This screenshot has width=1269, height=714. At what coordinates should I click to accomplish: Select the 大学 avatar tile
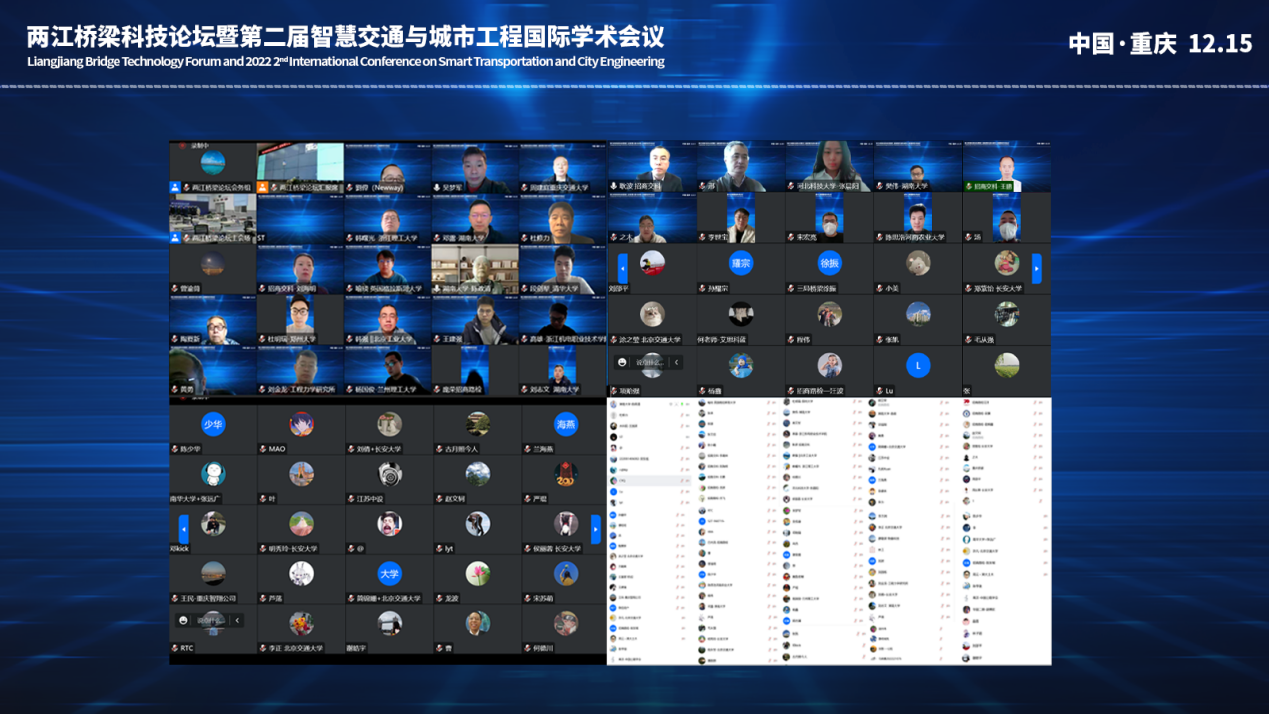pos(389,574)
